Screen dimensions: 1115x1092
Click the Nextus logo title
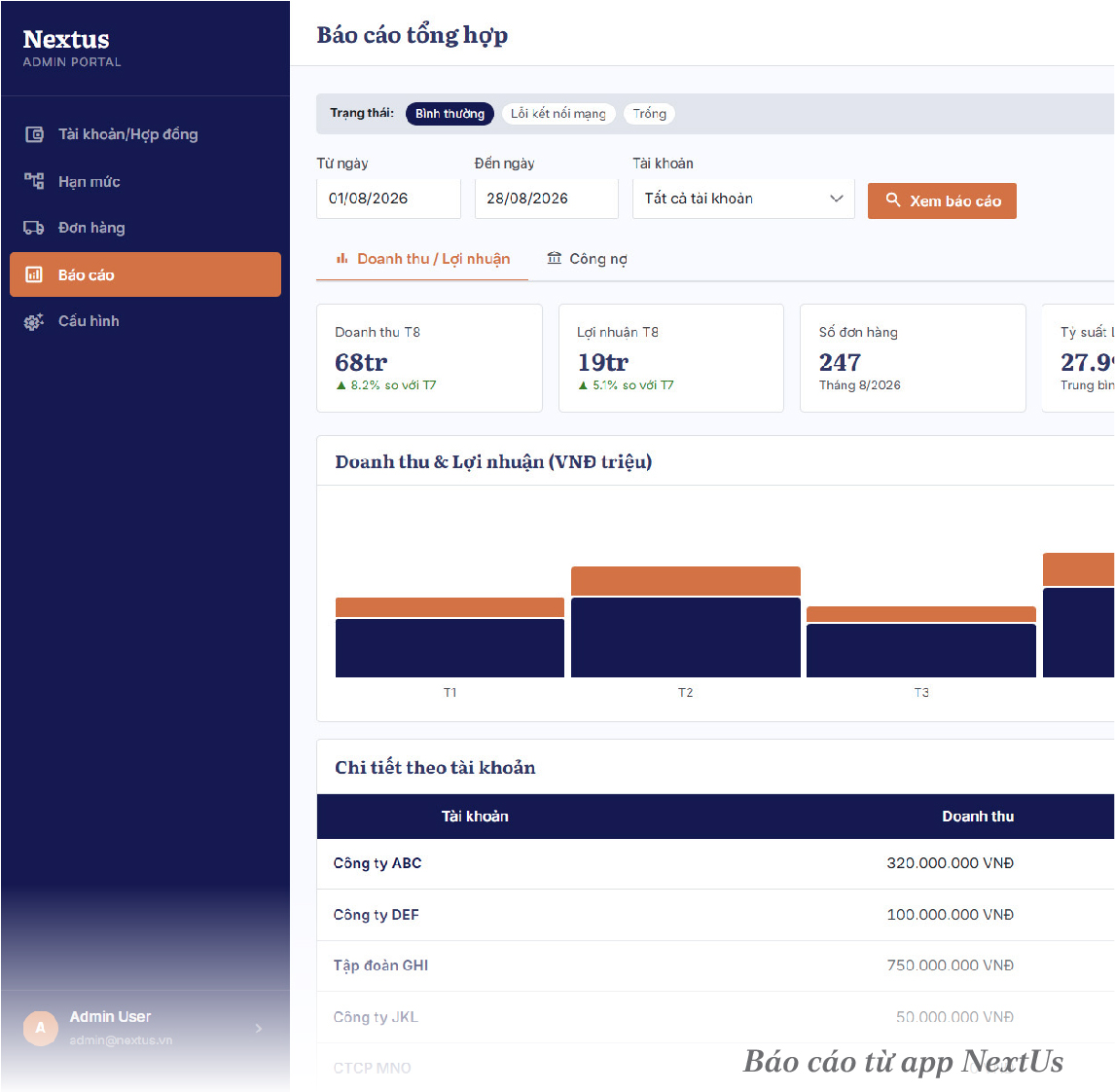[x=66, y=39]
